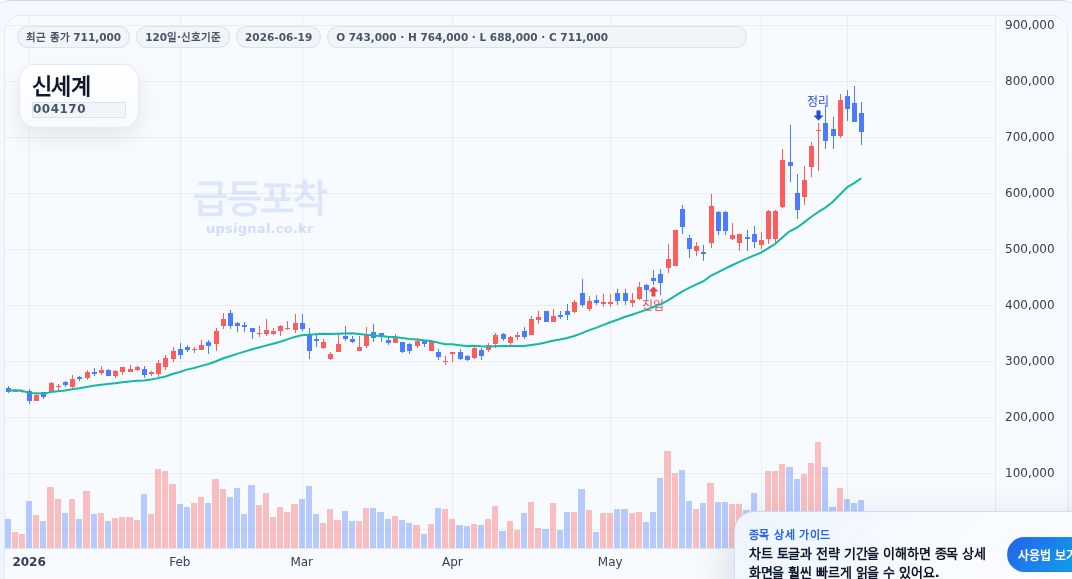The height and width of the screenshot is (579, 1072).
Task: Click the Apr label on time axis
Action: (452, 562)
